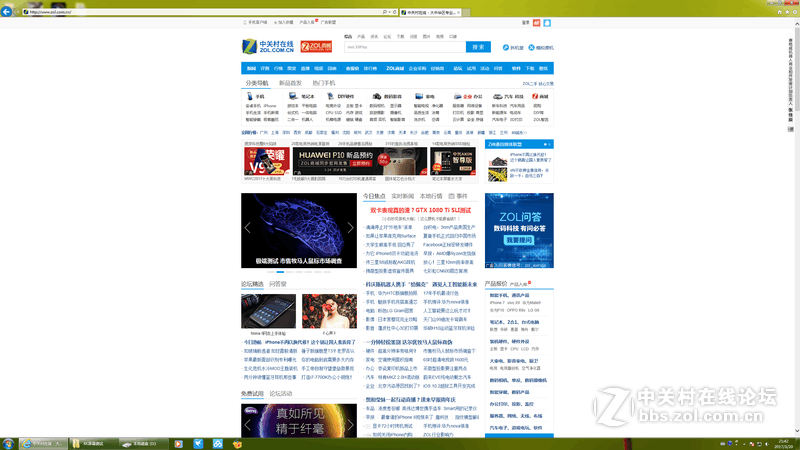Open the blue bird taskbar icon
This screenshot has width=800, height=450.
pos(198,444)
